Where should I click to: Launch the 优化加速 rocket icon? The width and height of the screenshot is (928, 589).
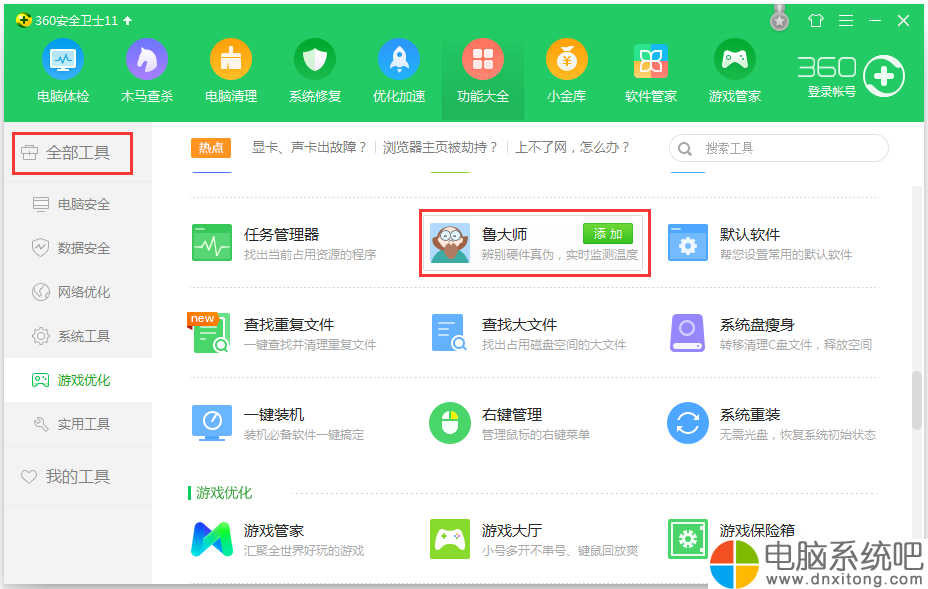tap(399, 59)
